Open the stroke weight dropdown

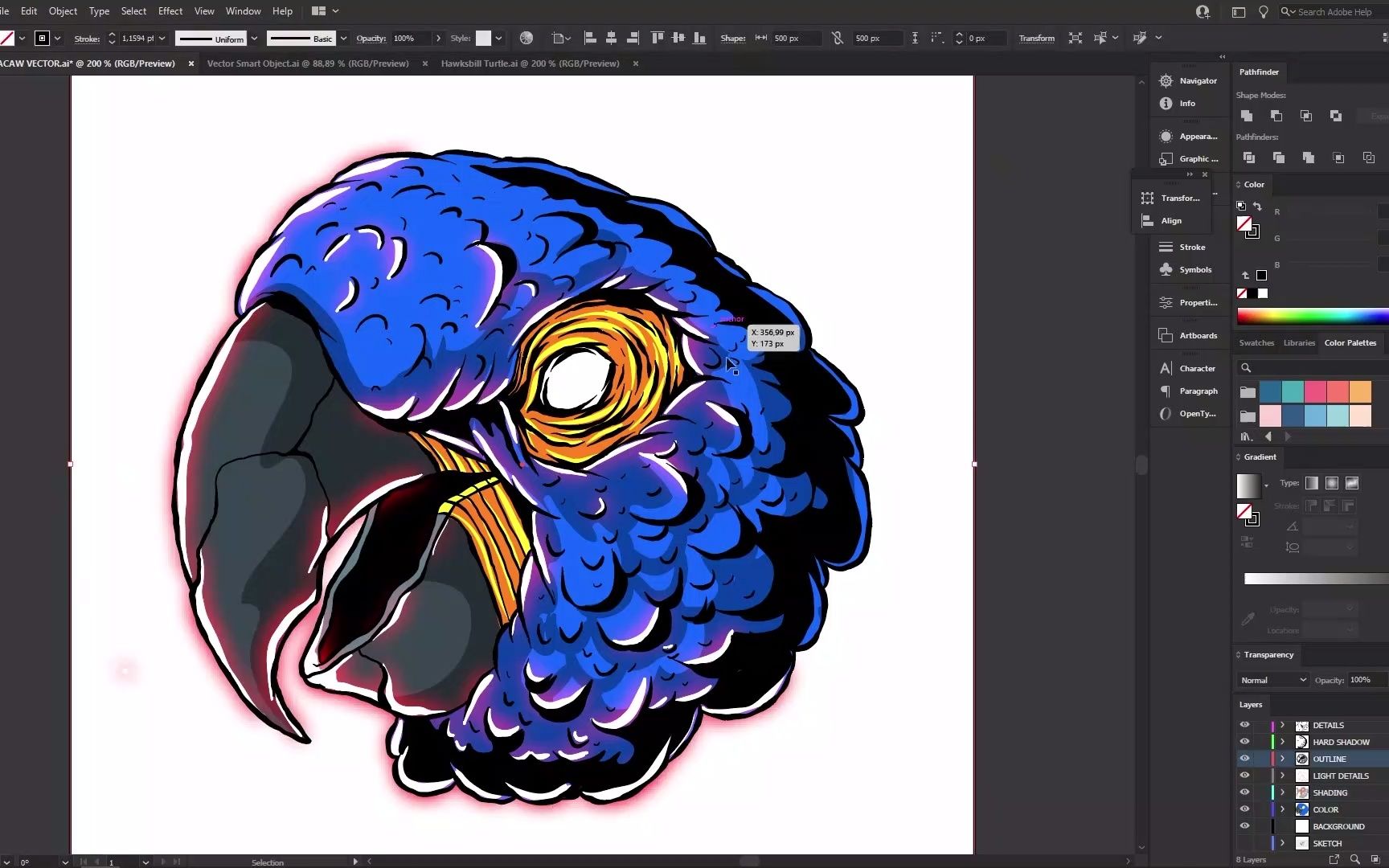pyautogui.click(x=162, y=38)
